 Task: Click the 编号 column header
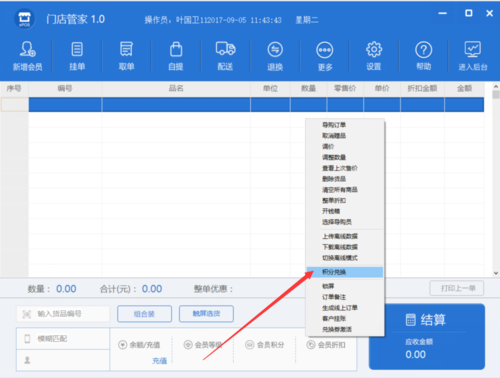65,88
